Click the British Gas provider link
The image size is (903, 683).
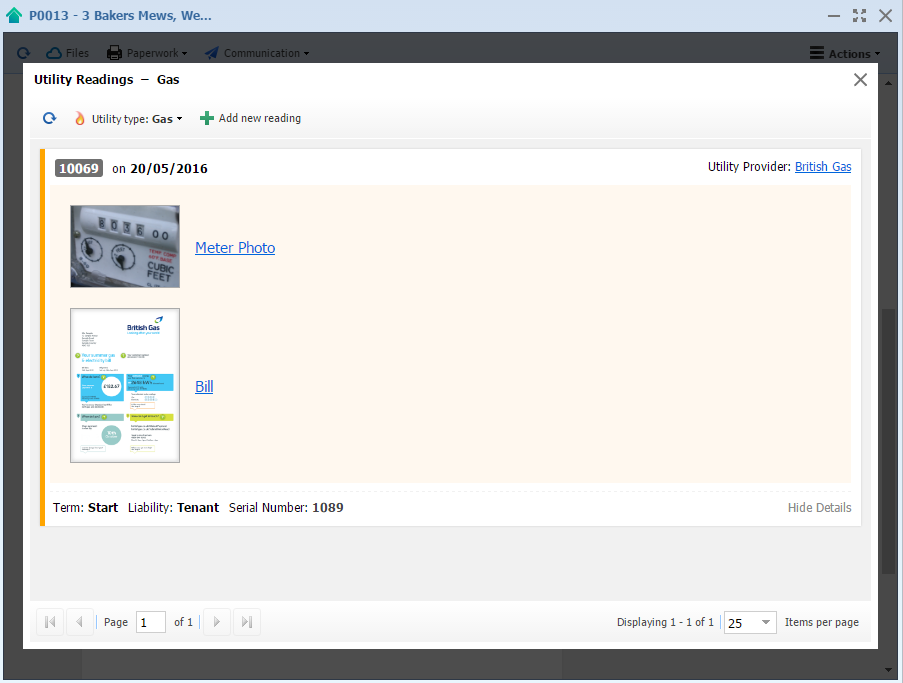[x=823, y=167]
